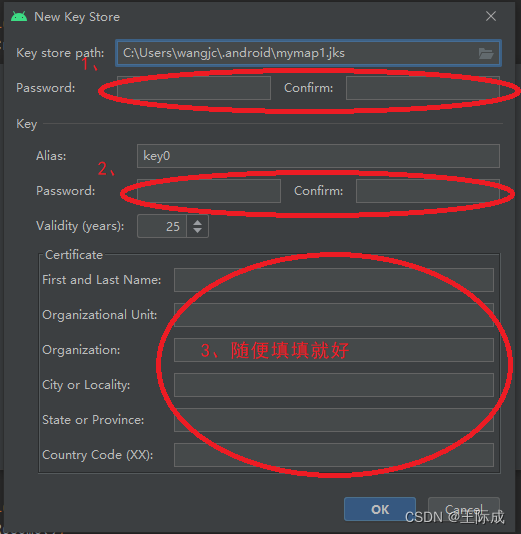Click the State or Province field
The height and width of the screenshot is (534, 521).
(334, 420)
